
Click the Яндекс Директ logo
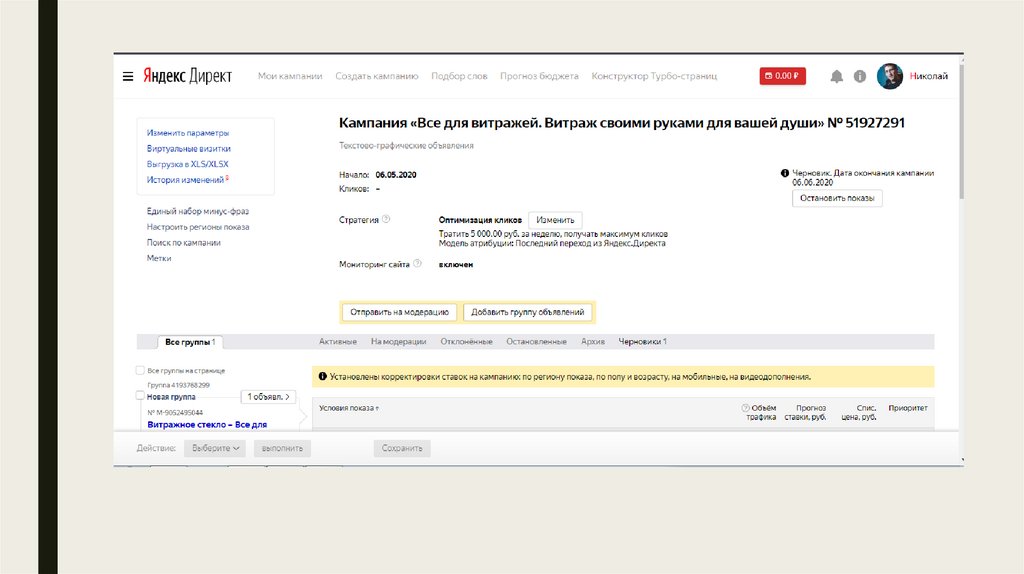(187, 76)
